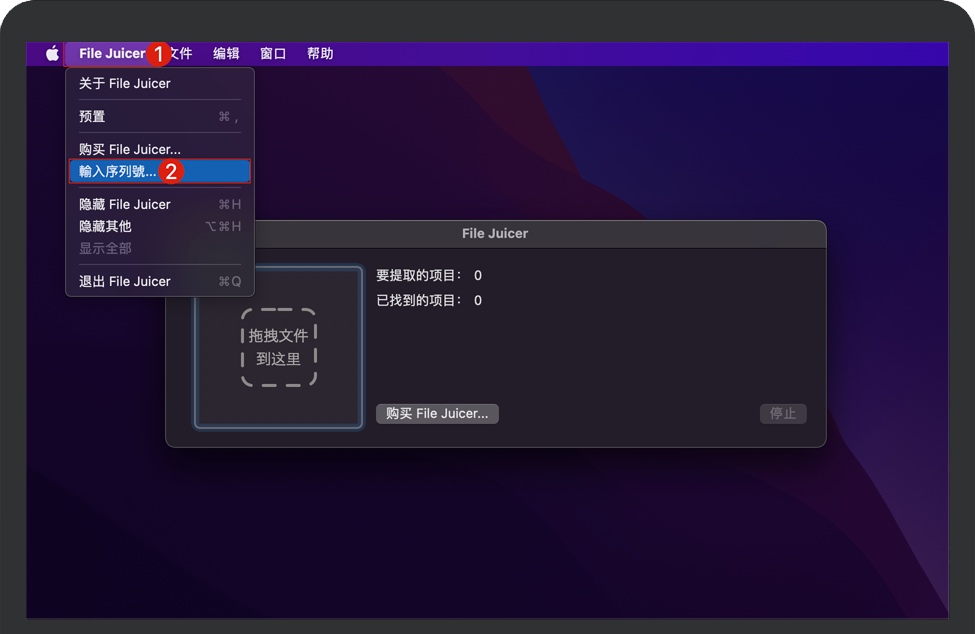
Task: Choose 隐藏其他 menu entry
Action: point(160,226)
